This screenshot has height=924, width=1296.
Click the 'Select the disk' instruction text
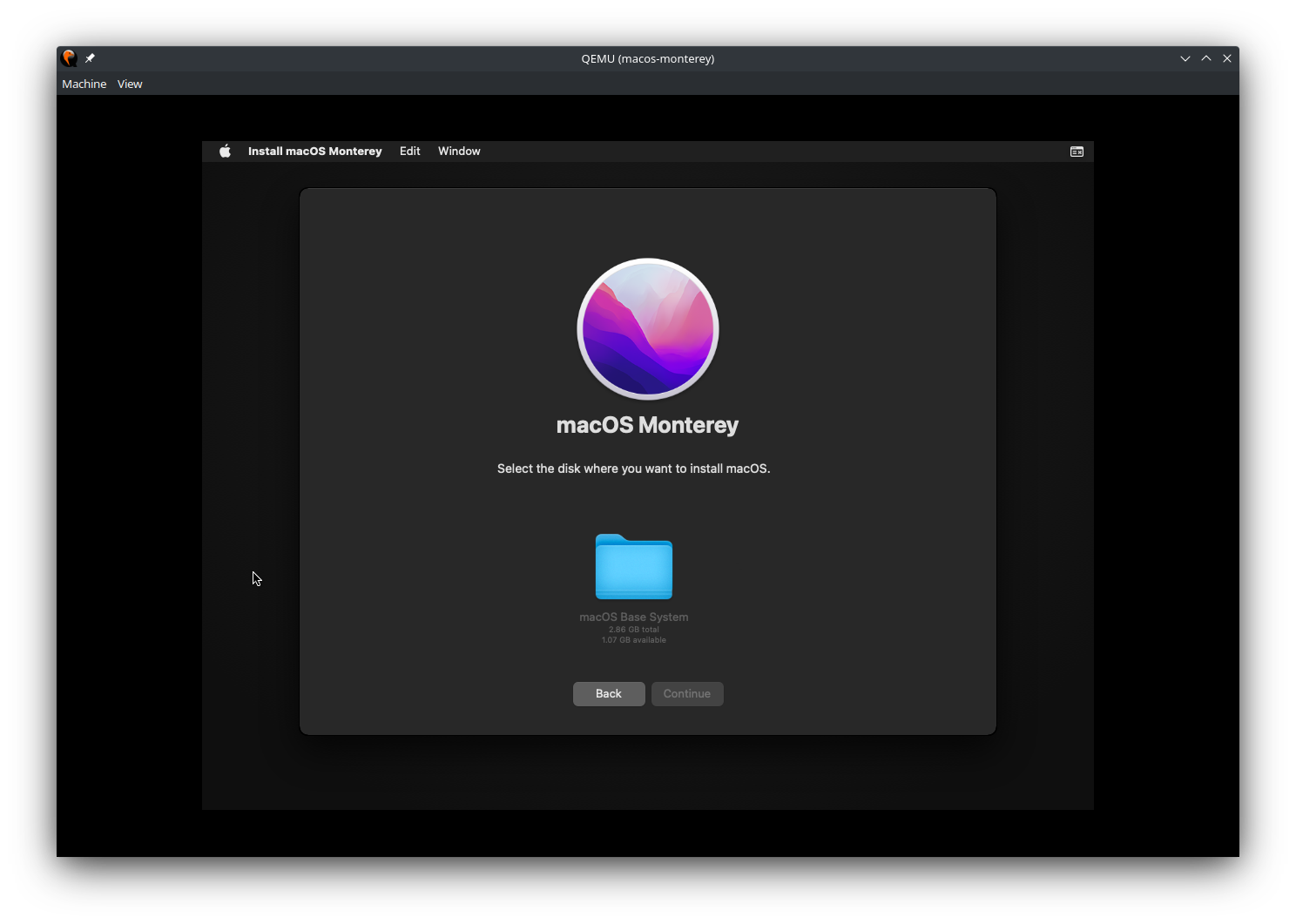[633, 469]
